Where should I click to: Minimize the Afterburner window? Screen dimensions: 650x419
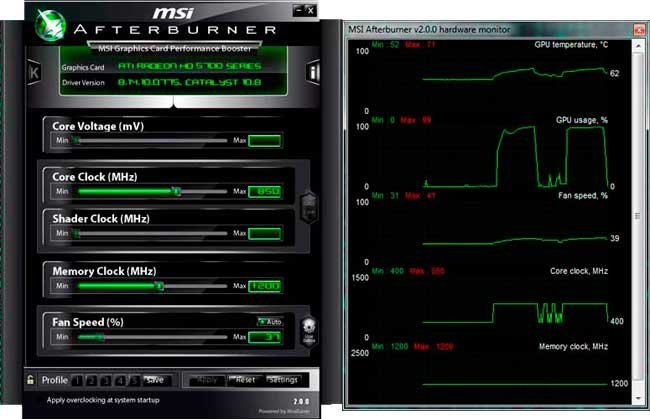297,10
